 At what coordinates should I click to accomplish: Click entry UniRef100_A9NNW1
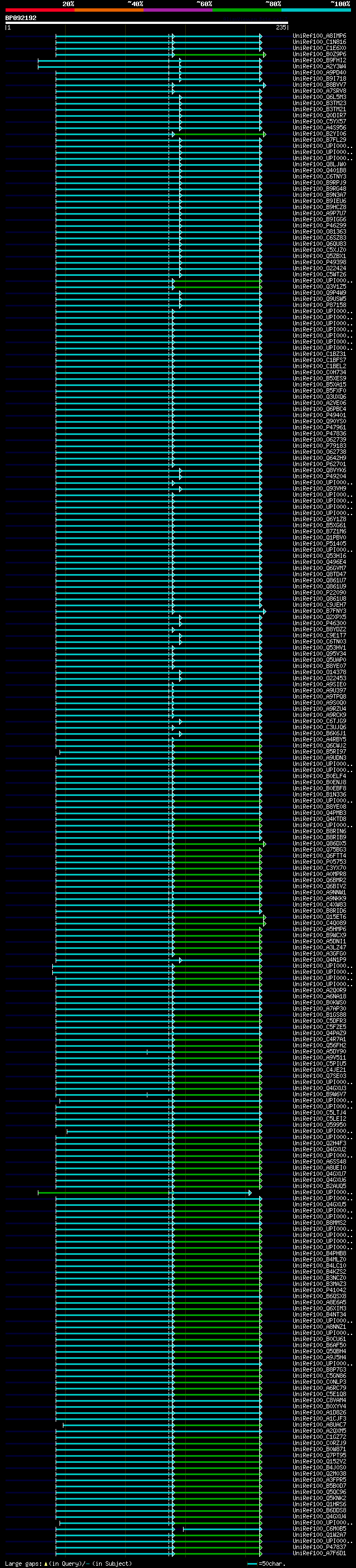click(x=319, y=892)
